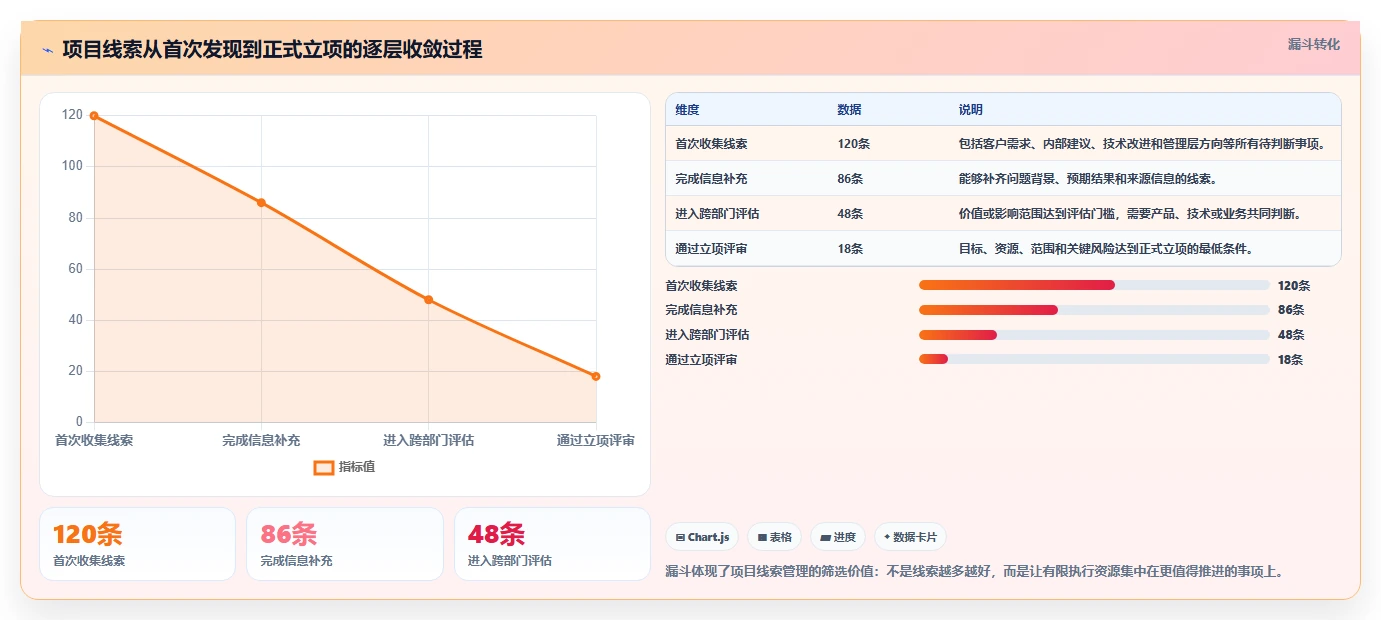Select description starting 目标、资源、范围和关键风险

click(1107, 249)
